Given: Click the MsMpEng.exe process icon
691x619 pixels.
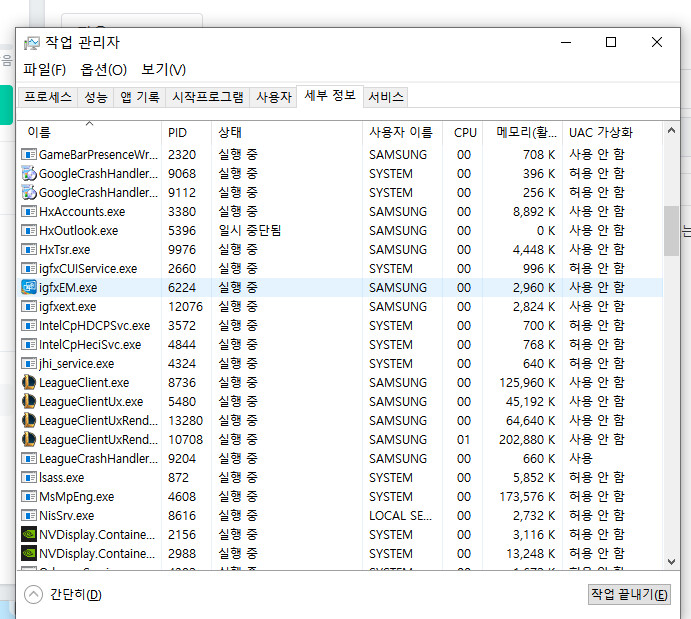Looking at the screenshot, I should click(x=29, y=497).
